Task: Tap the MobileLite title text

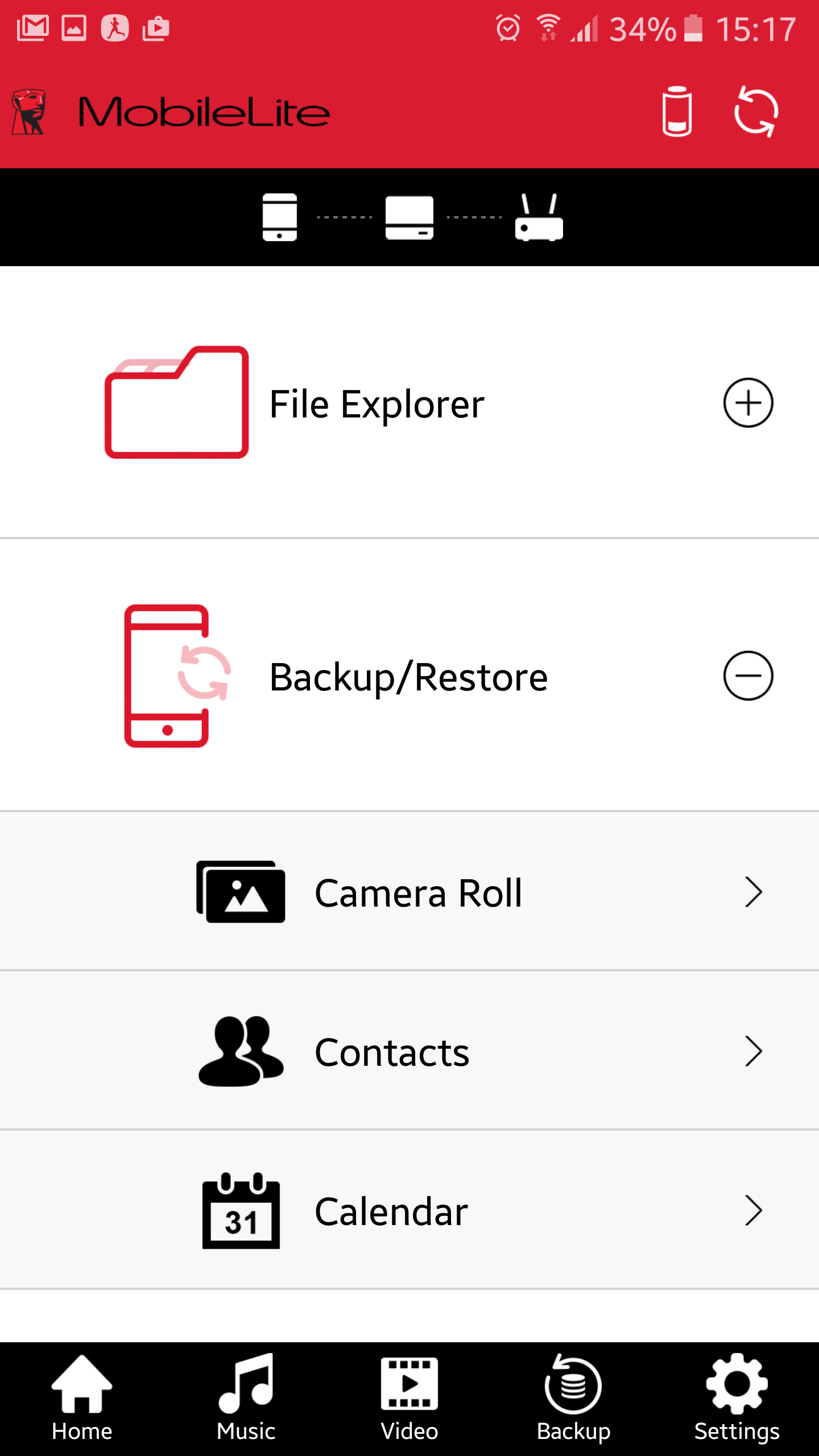Action: tap(204, 112)
